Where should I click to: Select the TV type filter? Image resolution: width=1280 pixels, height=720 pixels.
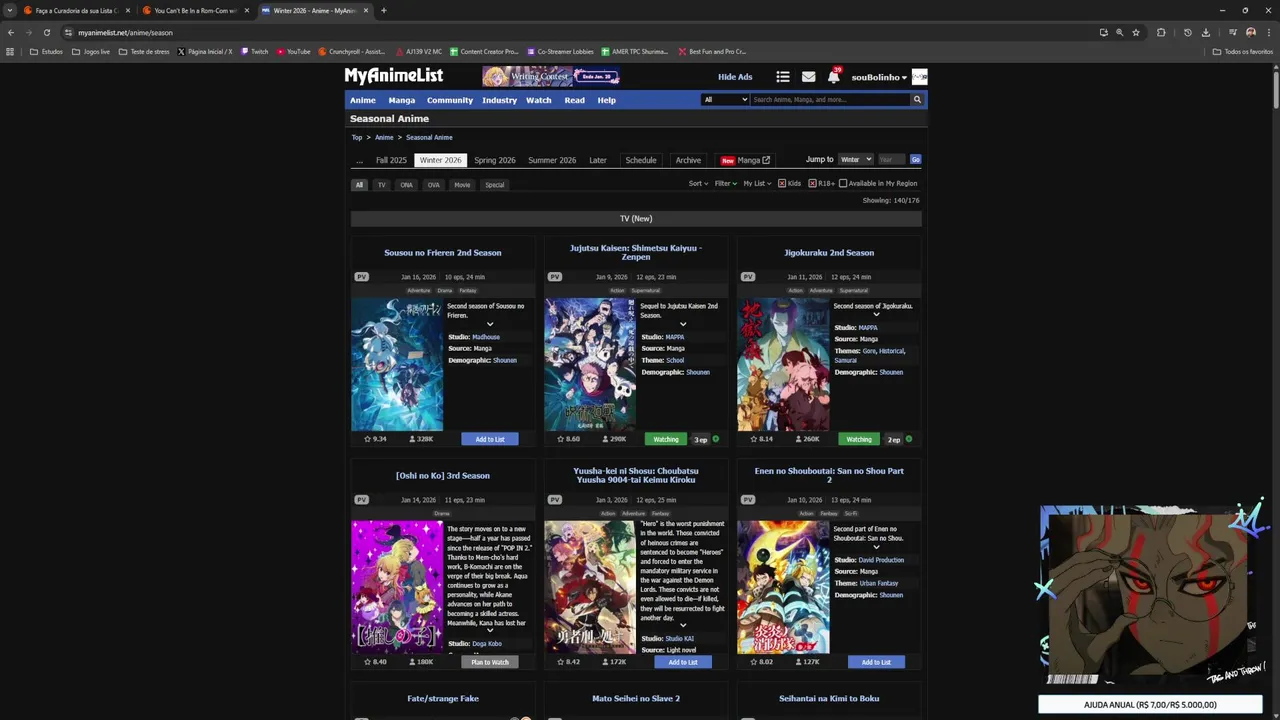click(x=381, y=185)
